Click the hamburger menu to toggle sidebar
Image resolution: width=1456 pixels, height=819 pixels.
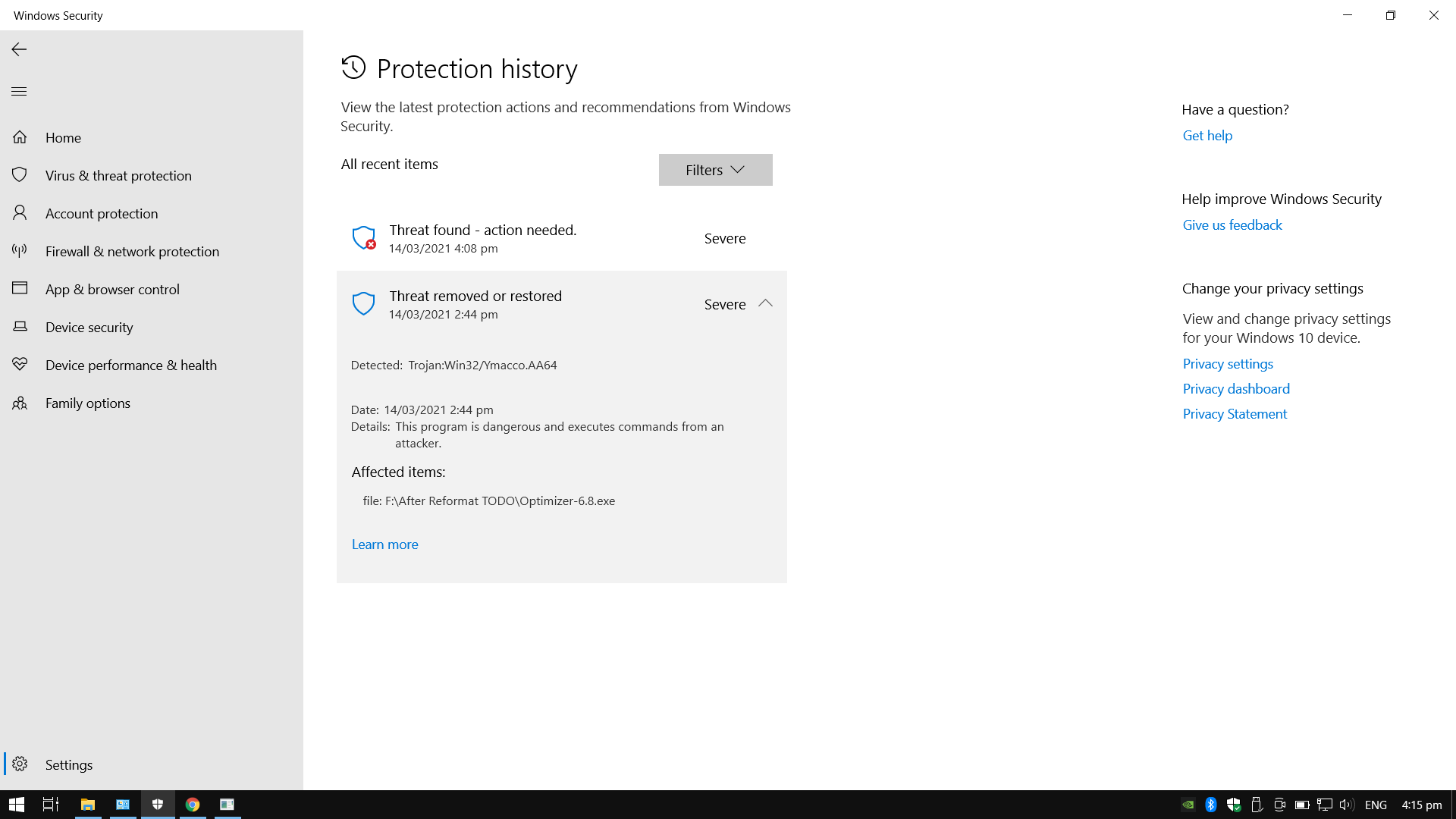coord(18,91)
